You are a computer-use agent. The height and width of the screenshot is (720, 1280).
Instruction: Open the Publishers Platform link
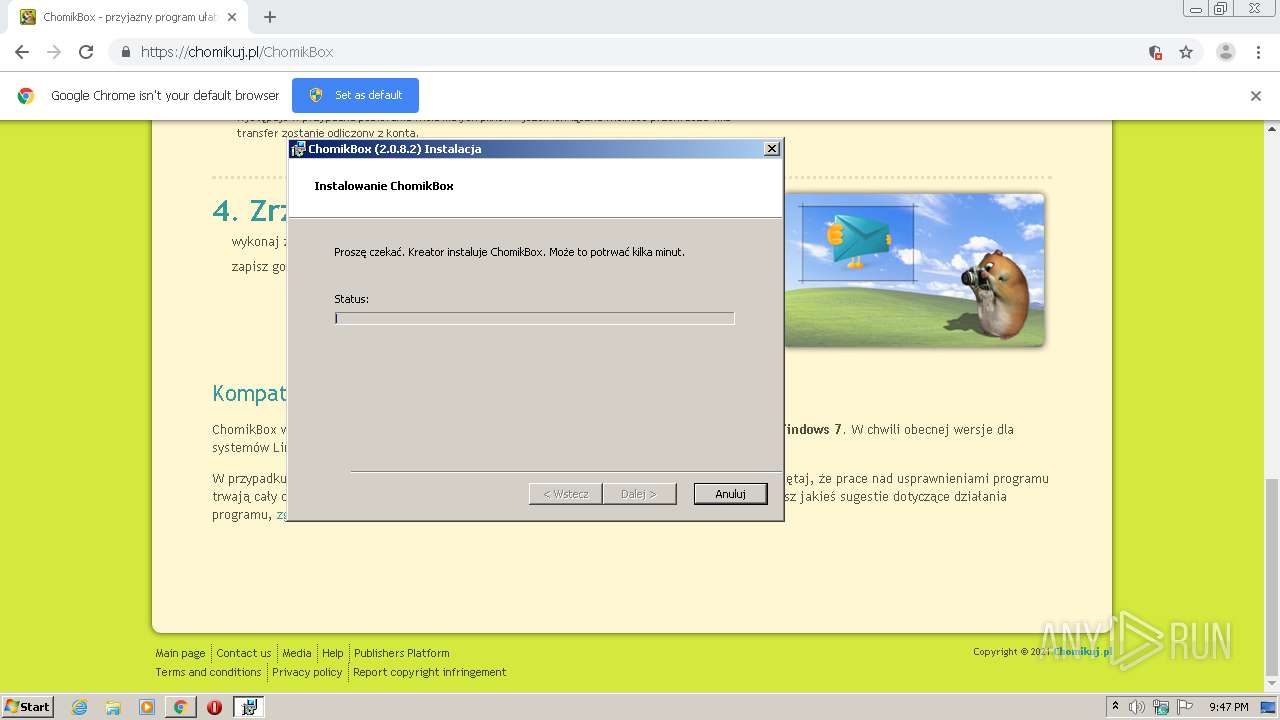pos(402,653)
